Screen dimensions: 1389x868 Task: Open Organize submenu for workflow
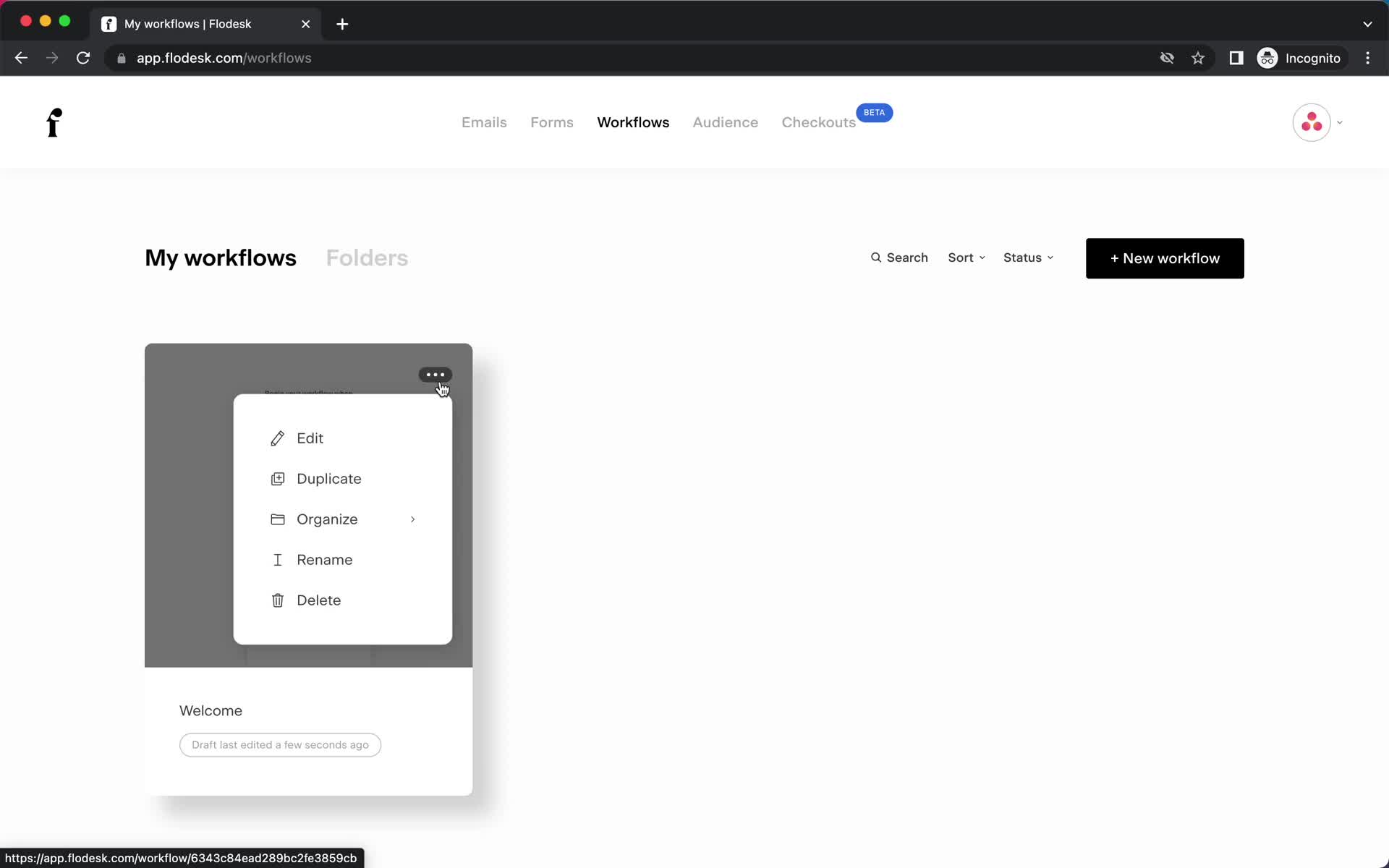point(344,519)
